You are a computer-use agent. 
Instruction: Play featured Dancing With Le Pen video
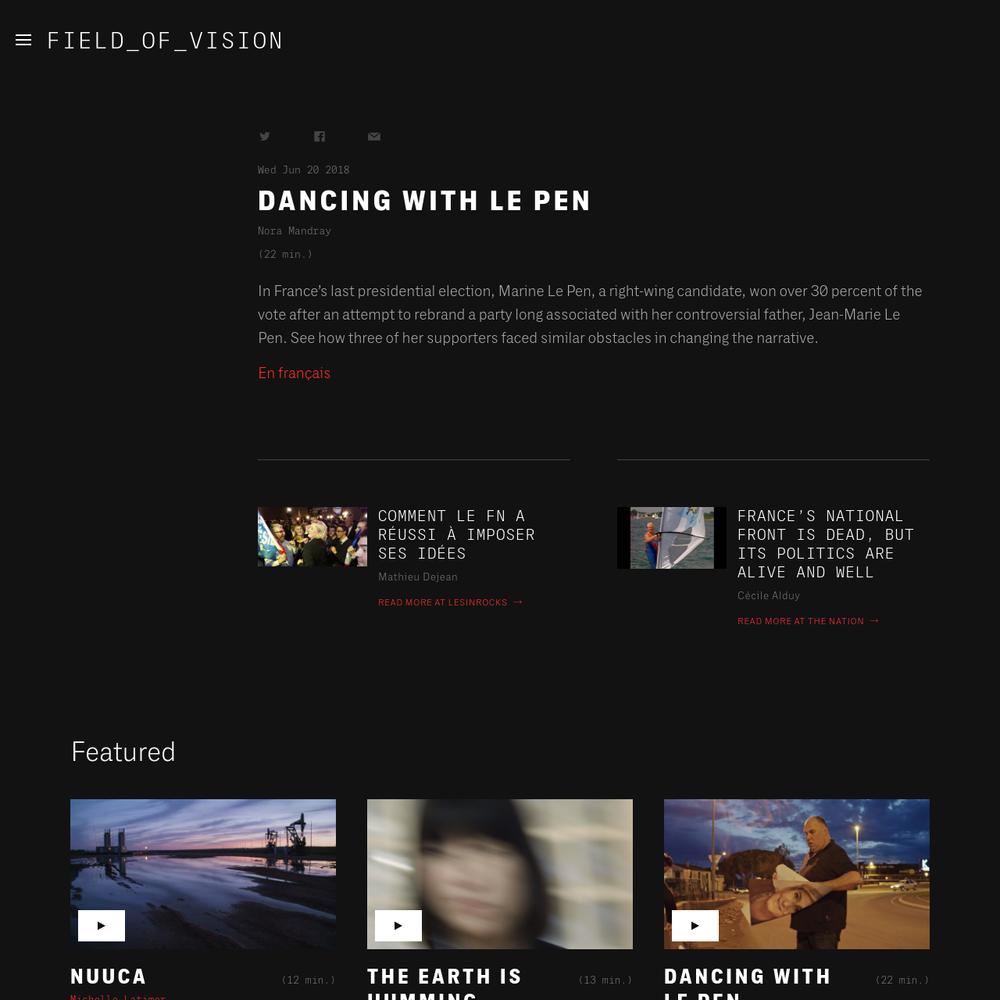(695, 925)
